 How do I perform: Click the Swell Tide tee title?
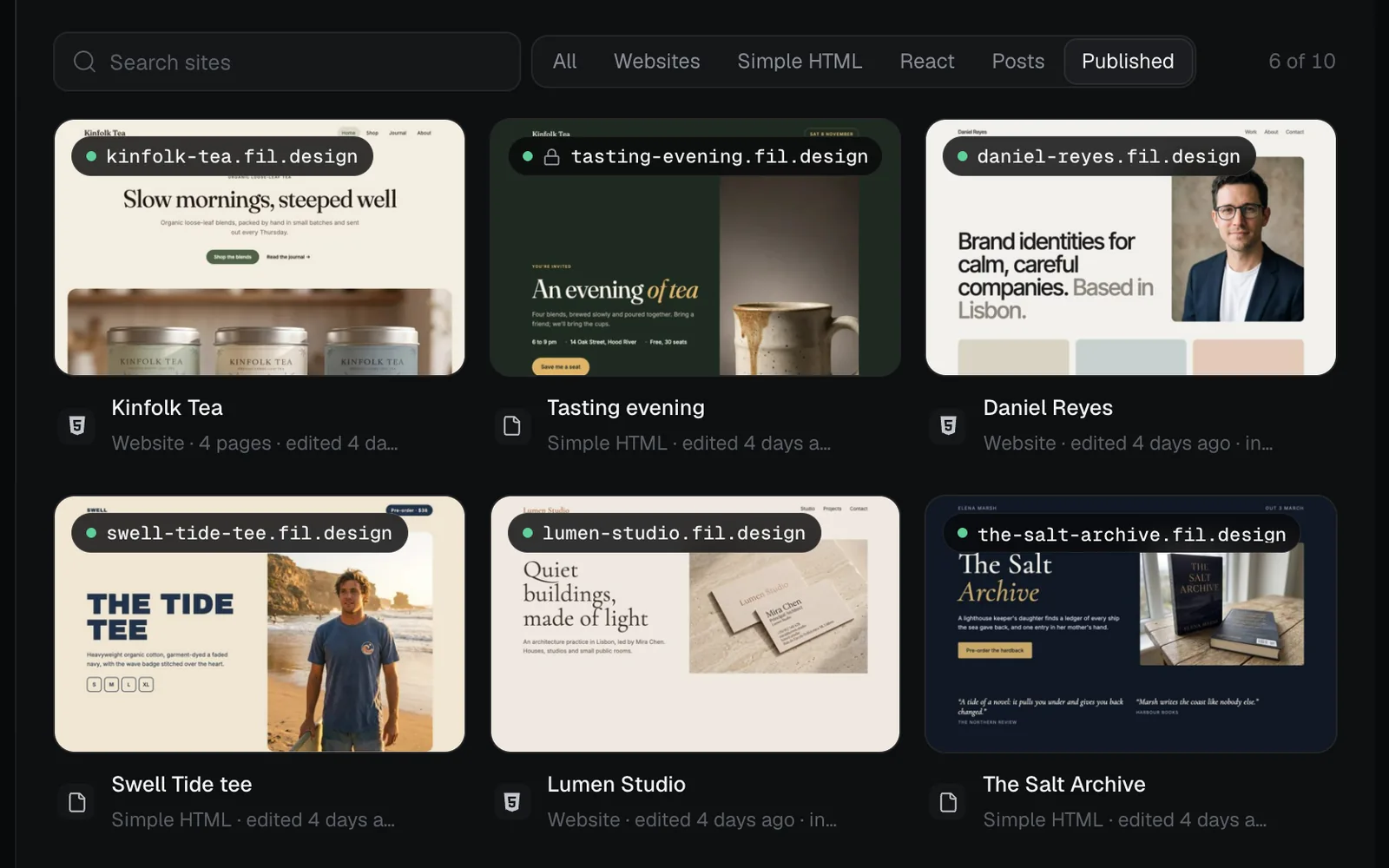click(181, 784)
